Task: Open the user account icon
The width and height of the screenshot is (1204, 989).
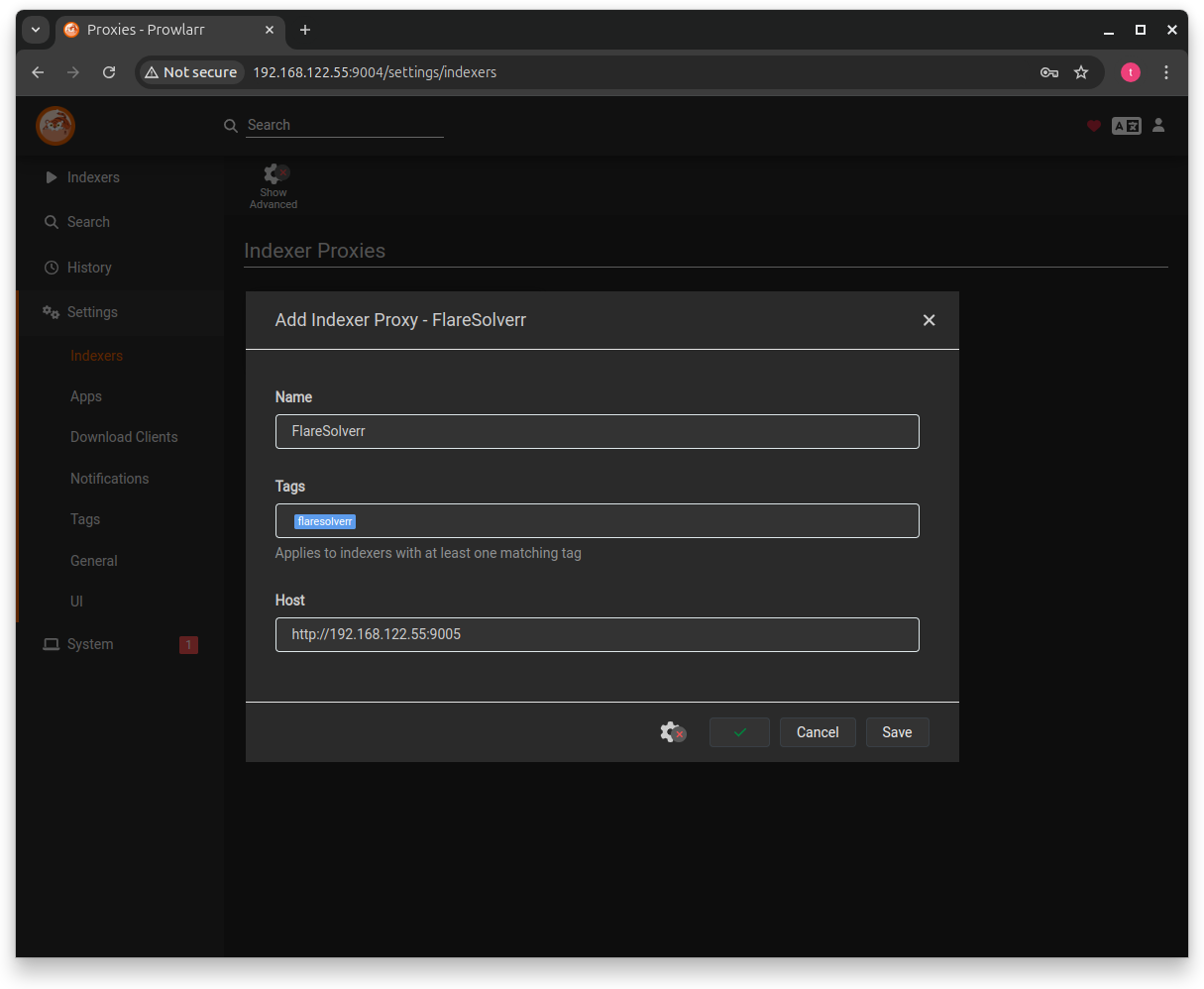Action: pyautogui.click(x=1158, y=126)
